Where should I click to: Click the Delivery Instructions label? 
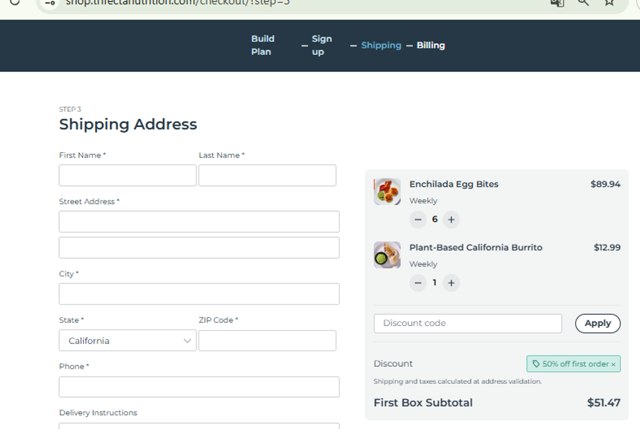click(x=98, y=413)
